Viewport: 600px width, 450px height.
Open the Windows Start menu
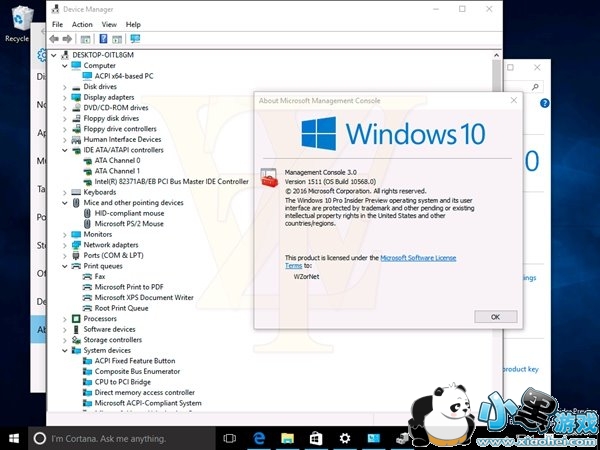(14, 438)
